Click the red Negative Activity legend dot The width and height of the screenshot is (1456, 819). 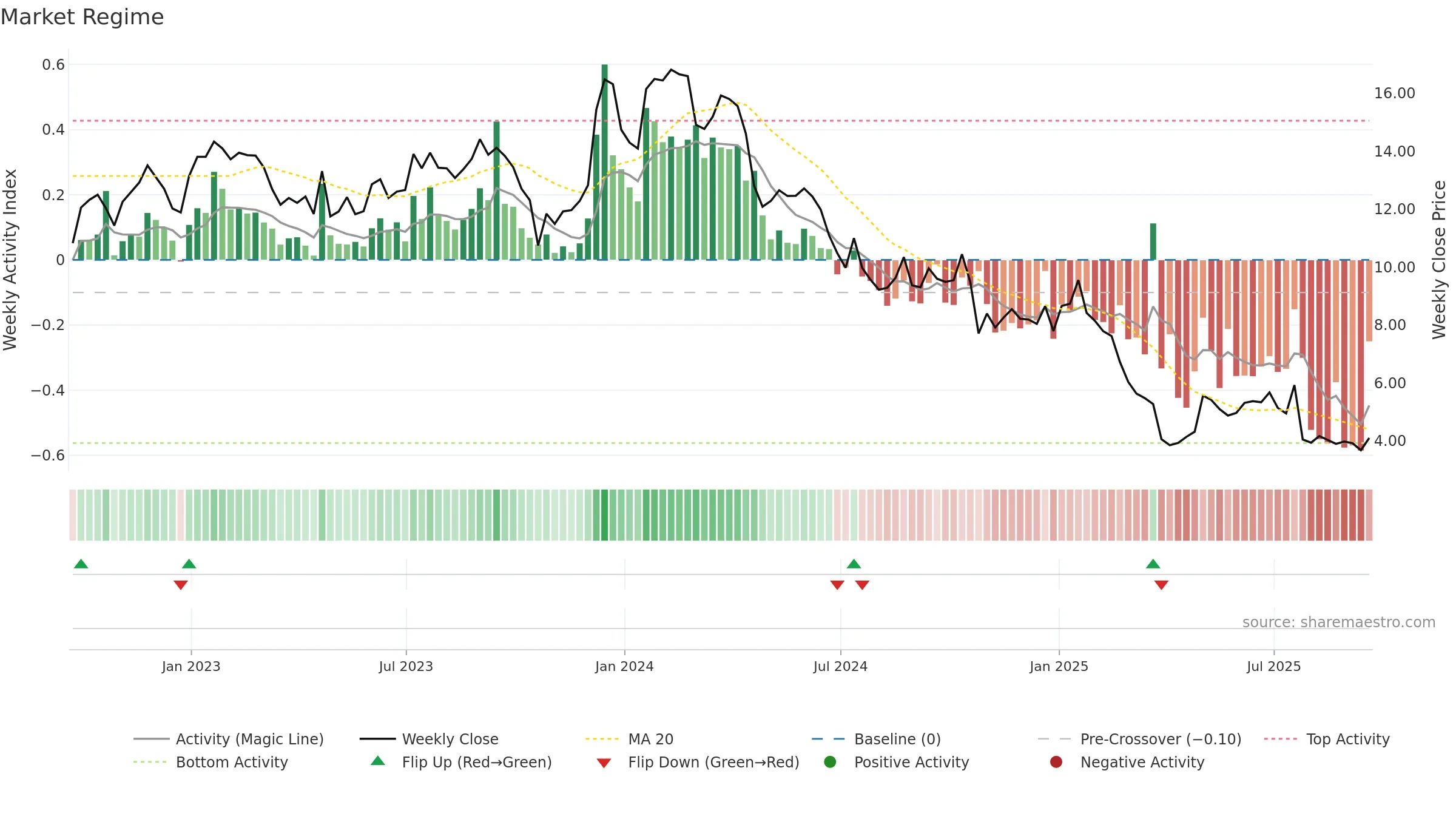coord(1056,762)
